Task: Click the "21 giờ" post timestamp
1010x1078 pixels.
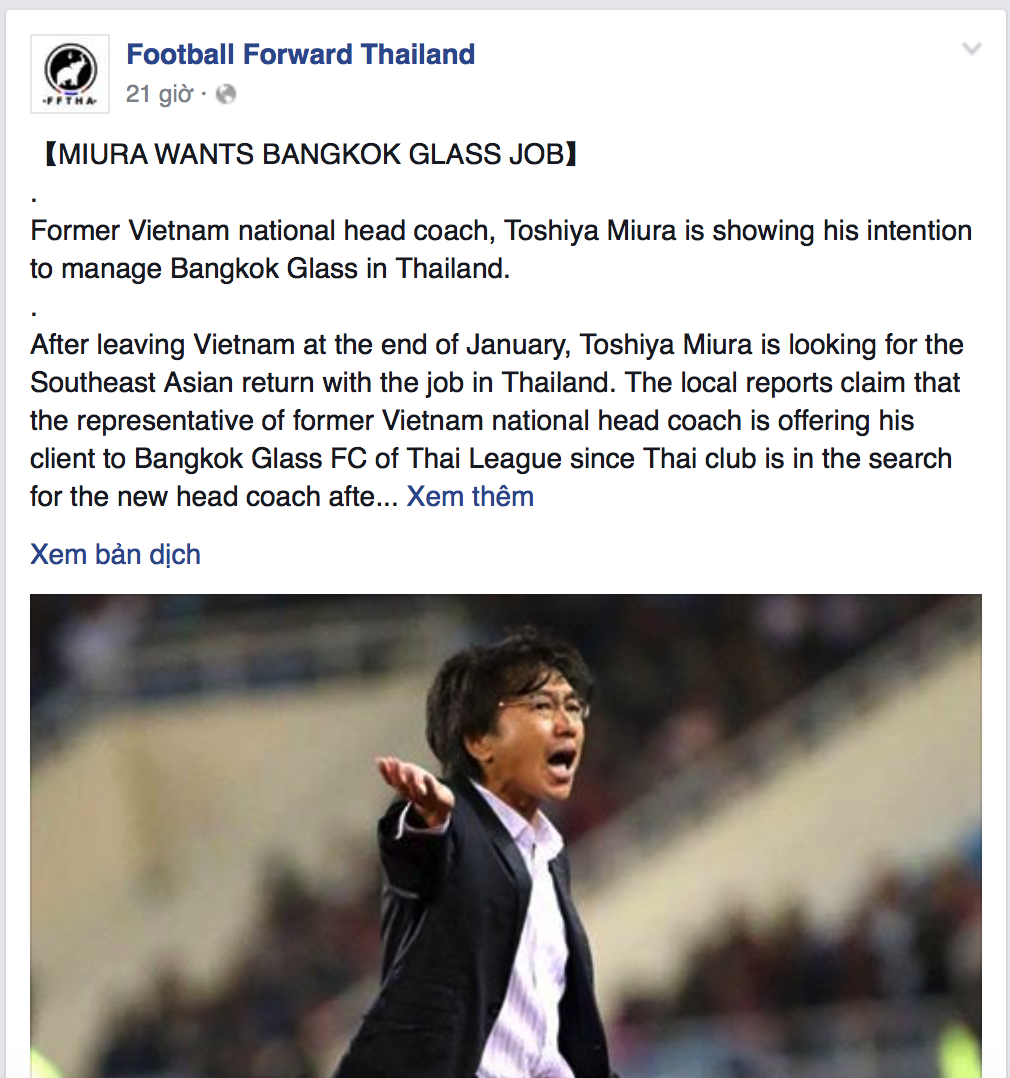Action: click(159, 94)
